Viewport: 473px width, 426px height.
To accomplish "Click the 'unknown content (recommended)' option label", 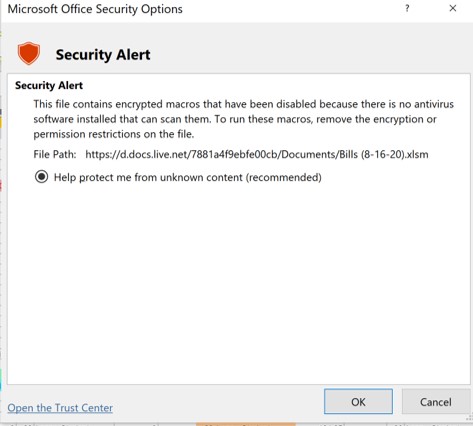I will point(241,177).
